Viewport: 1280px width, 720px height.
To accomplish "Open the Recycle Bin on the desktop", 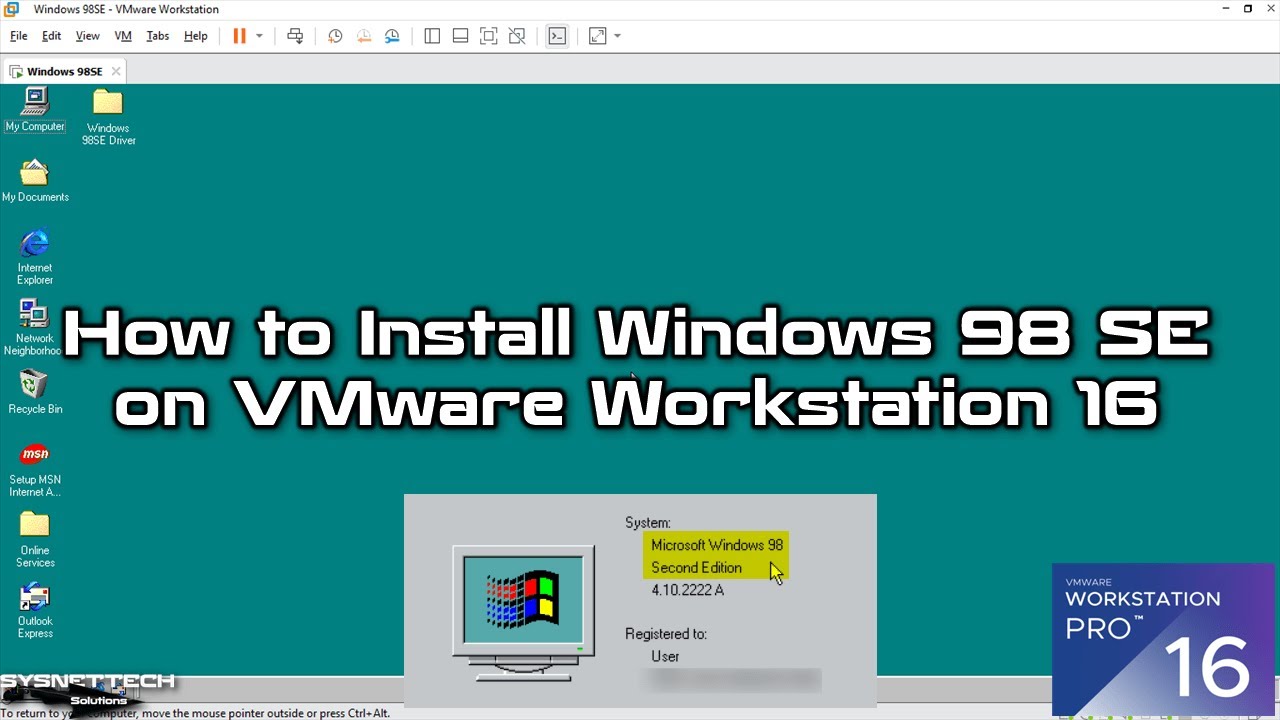I will pyautogui.click(x=35, y=385).
